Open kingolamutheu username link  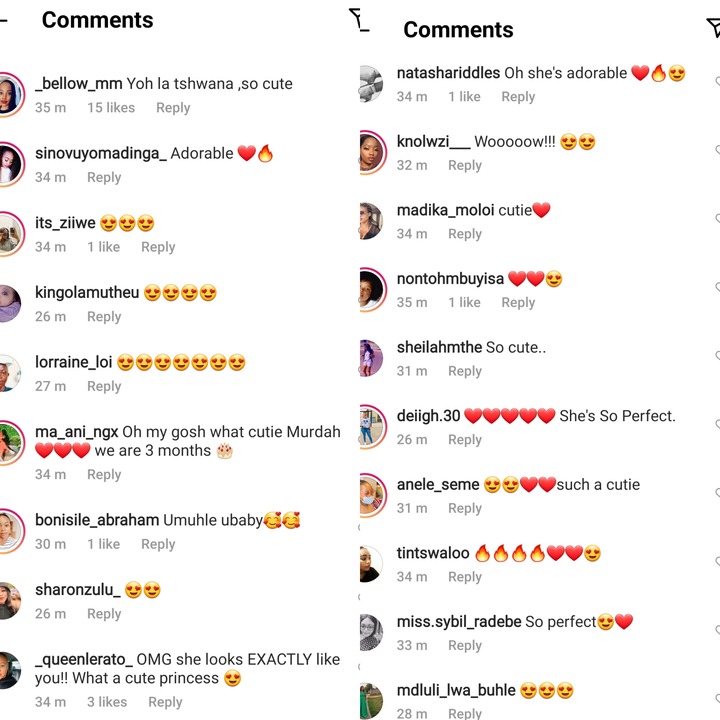coord(87,292)
